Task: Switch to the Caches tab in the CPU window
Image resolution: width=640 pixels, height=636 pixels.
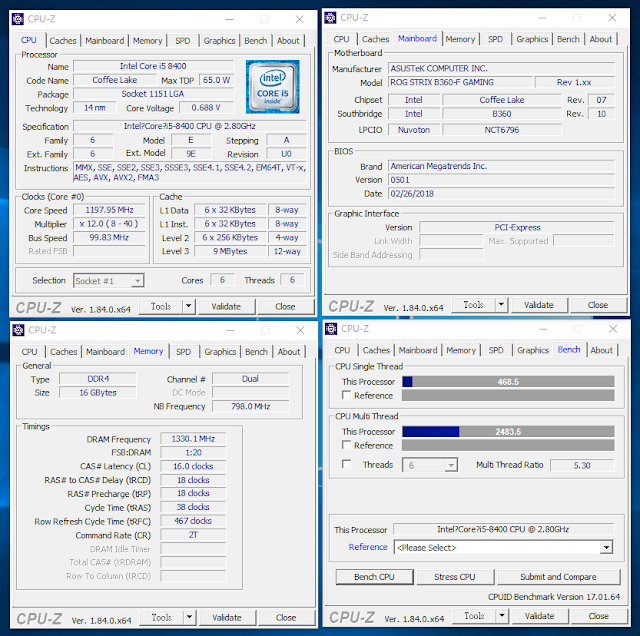Action: click(63, 41)
